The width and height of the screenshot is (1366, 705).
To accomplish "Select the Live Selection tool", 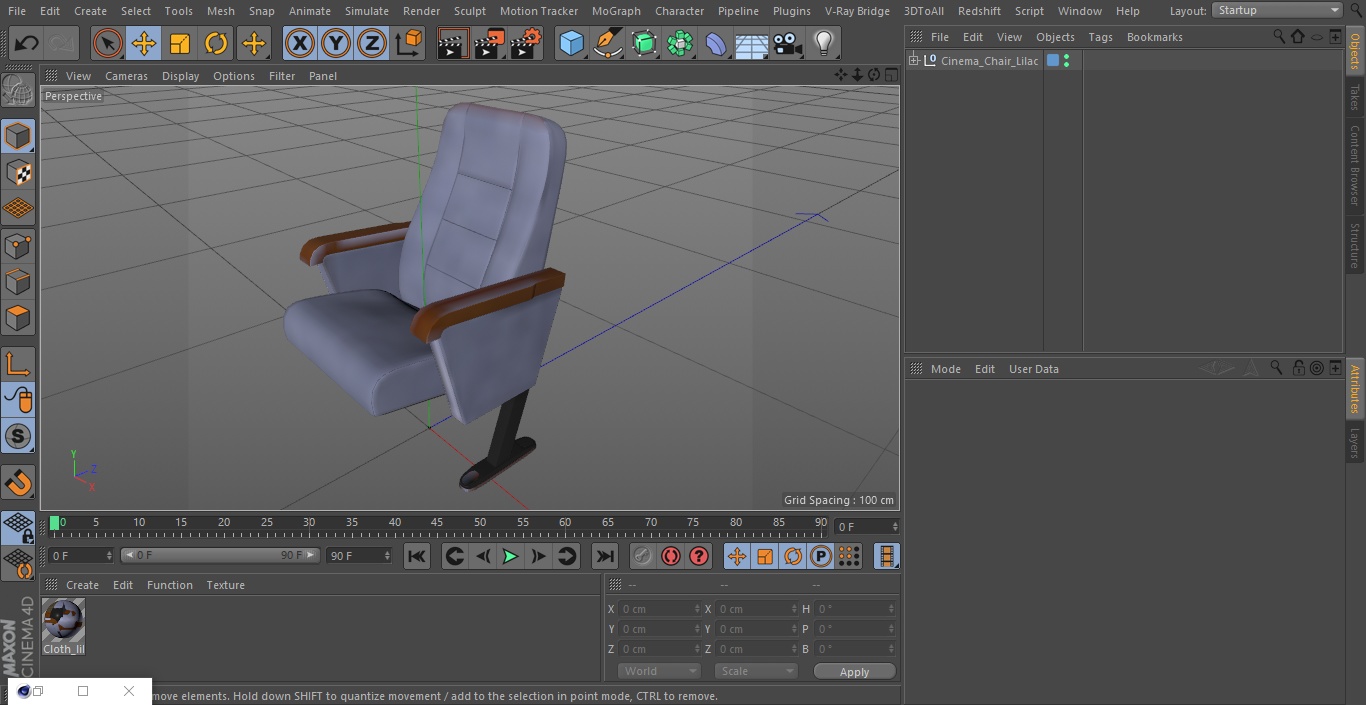I will [108, 43].
